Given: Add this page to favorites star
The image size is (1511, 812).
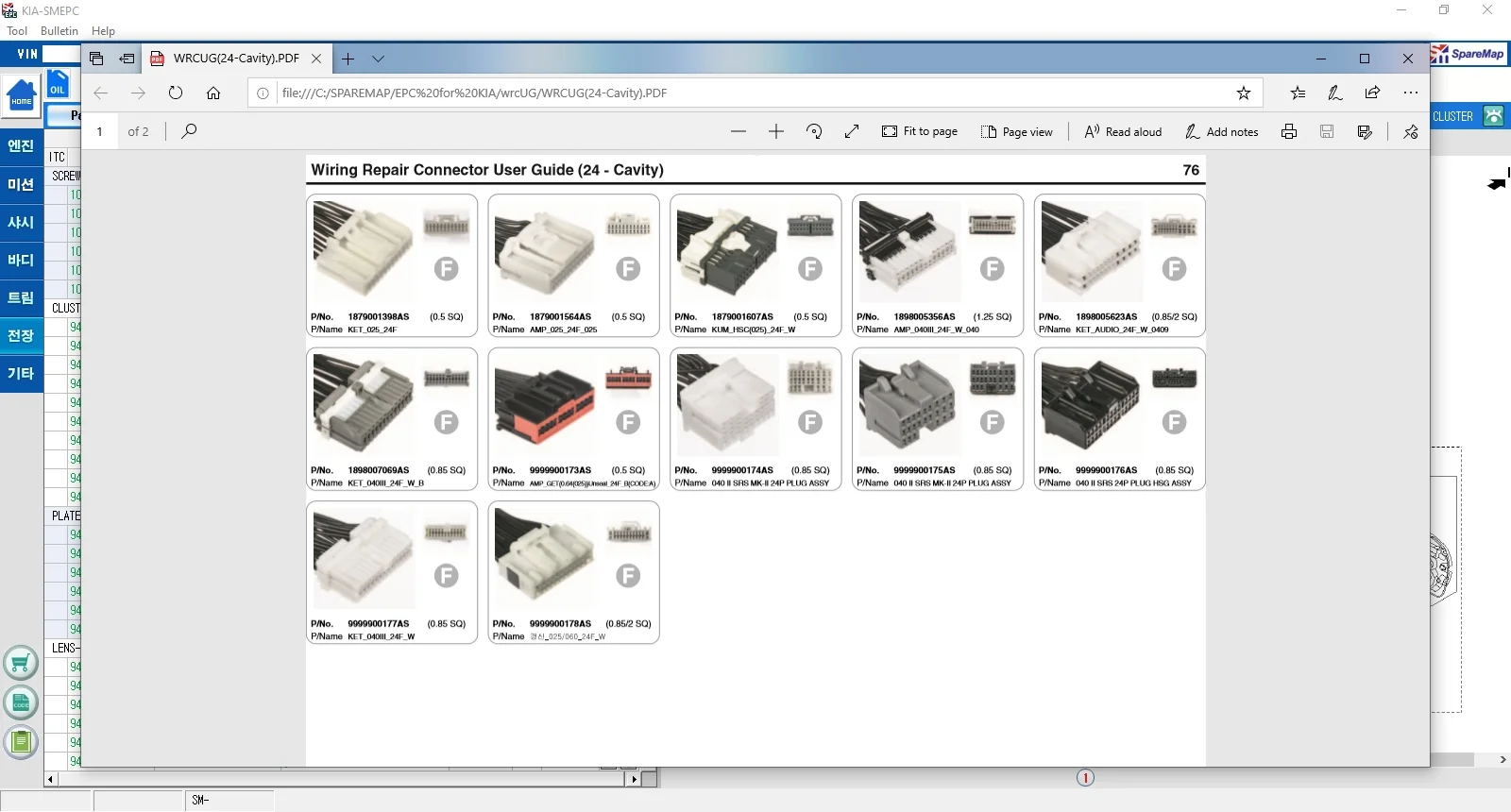Looking at the screenshot, I should [1244, 93].
